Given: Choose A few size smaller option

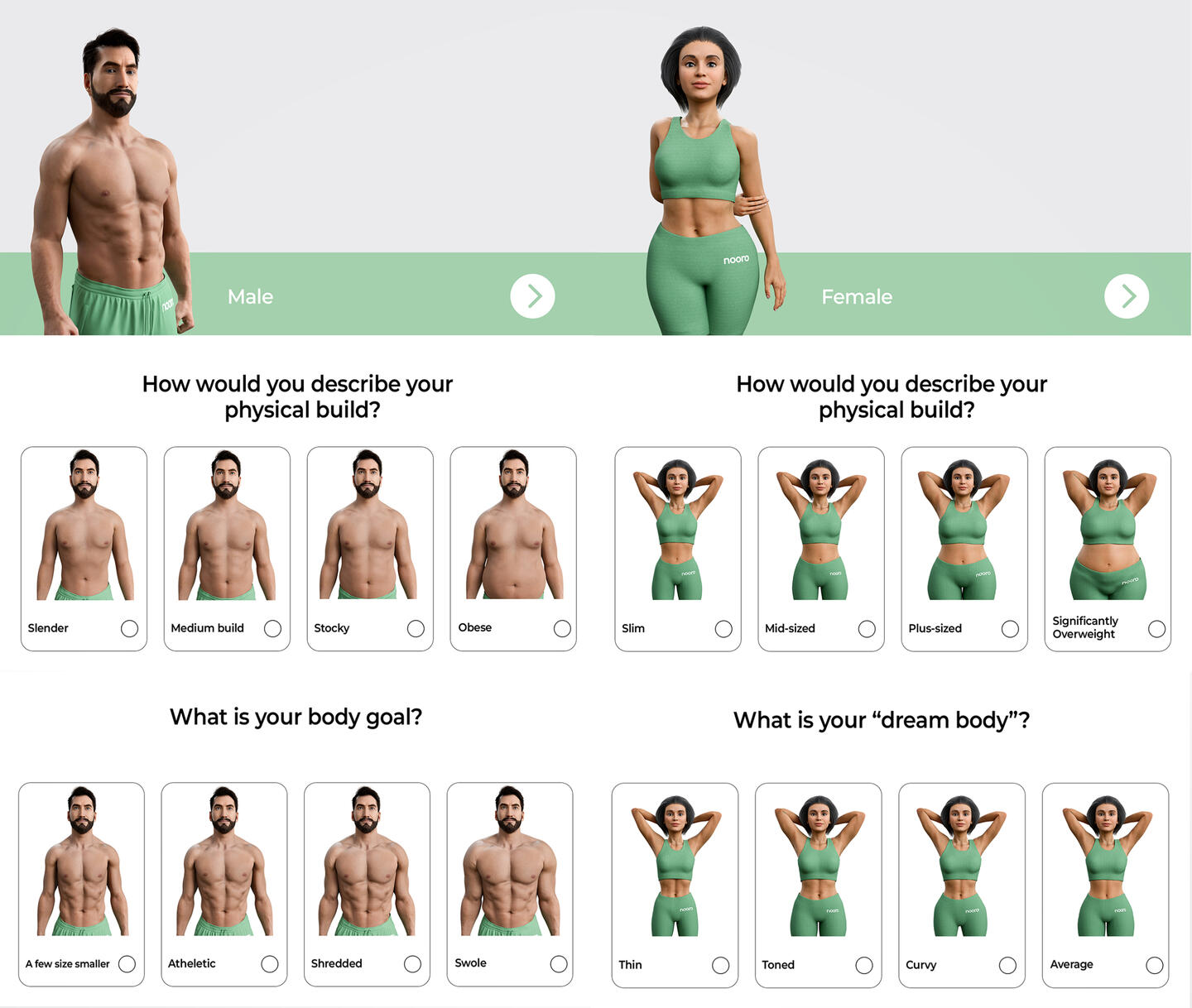Looking at the screenshot, I should (127, 964).
